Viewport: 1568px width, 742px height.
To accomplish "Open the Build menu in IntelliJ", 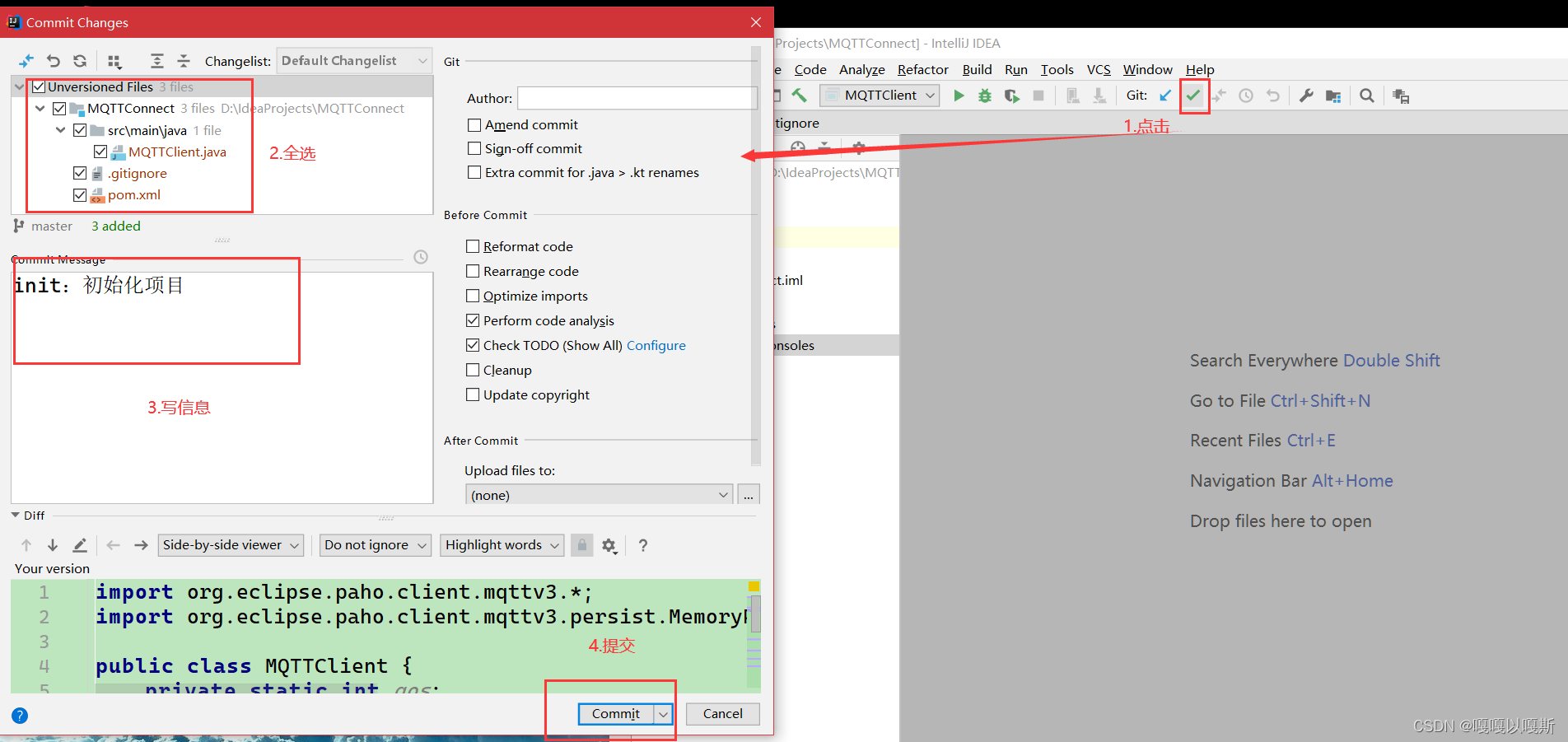I will 977,70.
